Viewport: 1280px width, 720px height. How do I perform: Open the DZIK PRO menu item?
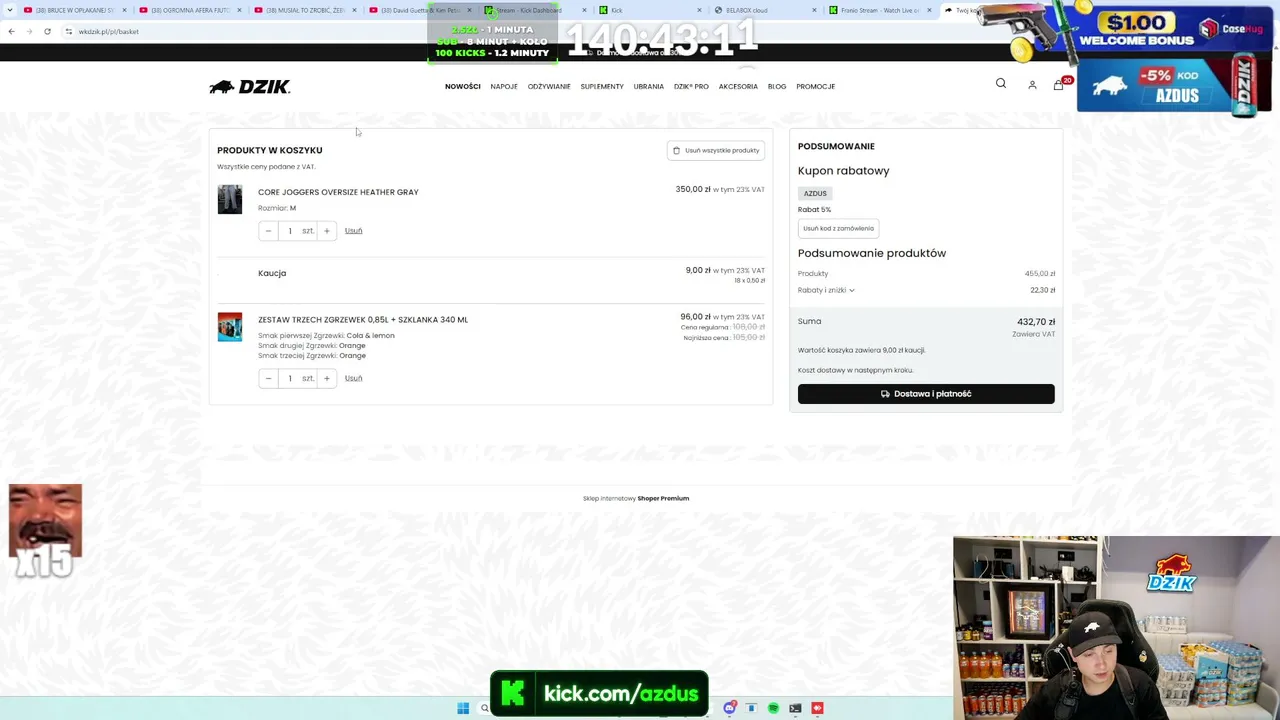pos(691,87)
